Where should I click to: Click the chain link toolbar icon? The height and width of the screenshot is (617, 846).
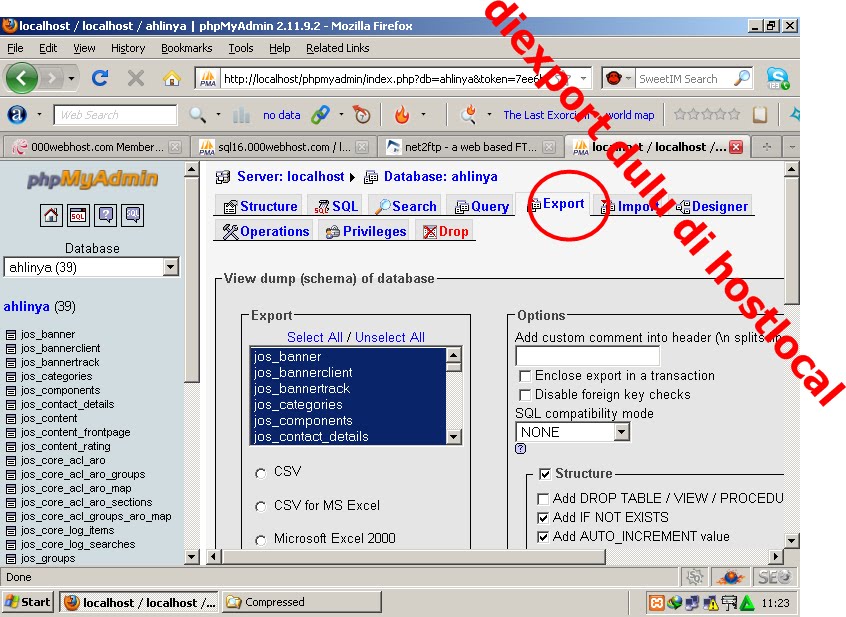tap(320, 114)
